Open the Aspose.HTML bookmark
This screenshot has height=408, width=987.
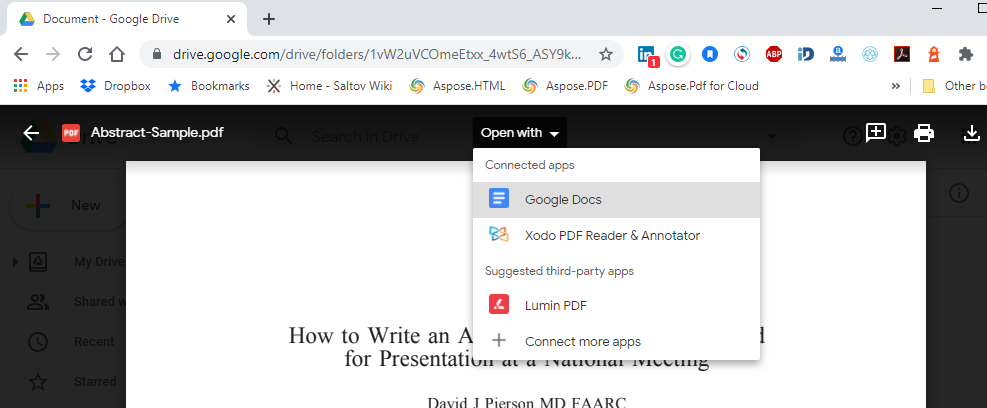point(458,86)
